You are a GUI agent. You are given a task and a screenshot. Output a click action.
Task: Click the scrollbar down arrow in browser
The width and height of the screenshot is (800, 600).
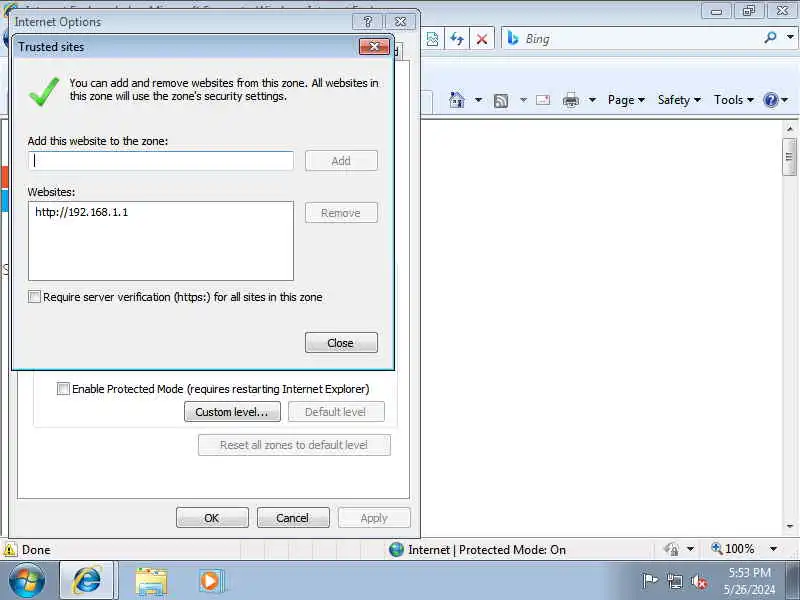pos(790,526)
